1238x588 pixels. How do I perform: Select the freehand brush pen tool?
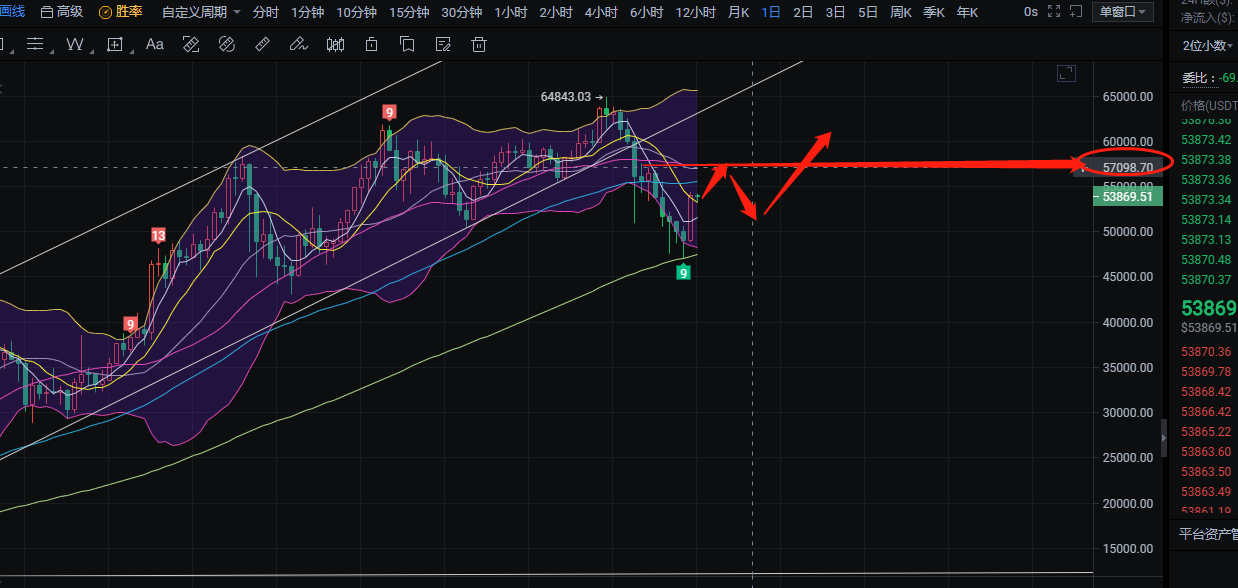pos(298,45)
